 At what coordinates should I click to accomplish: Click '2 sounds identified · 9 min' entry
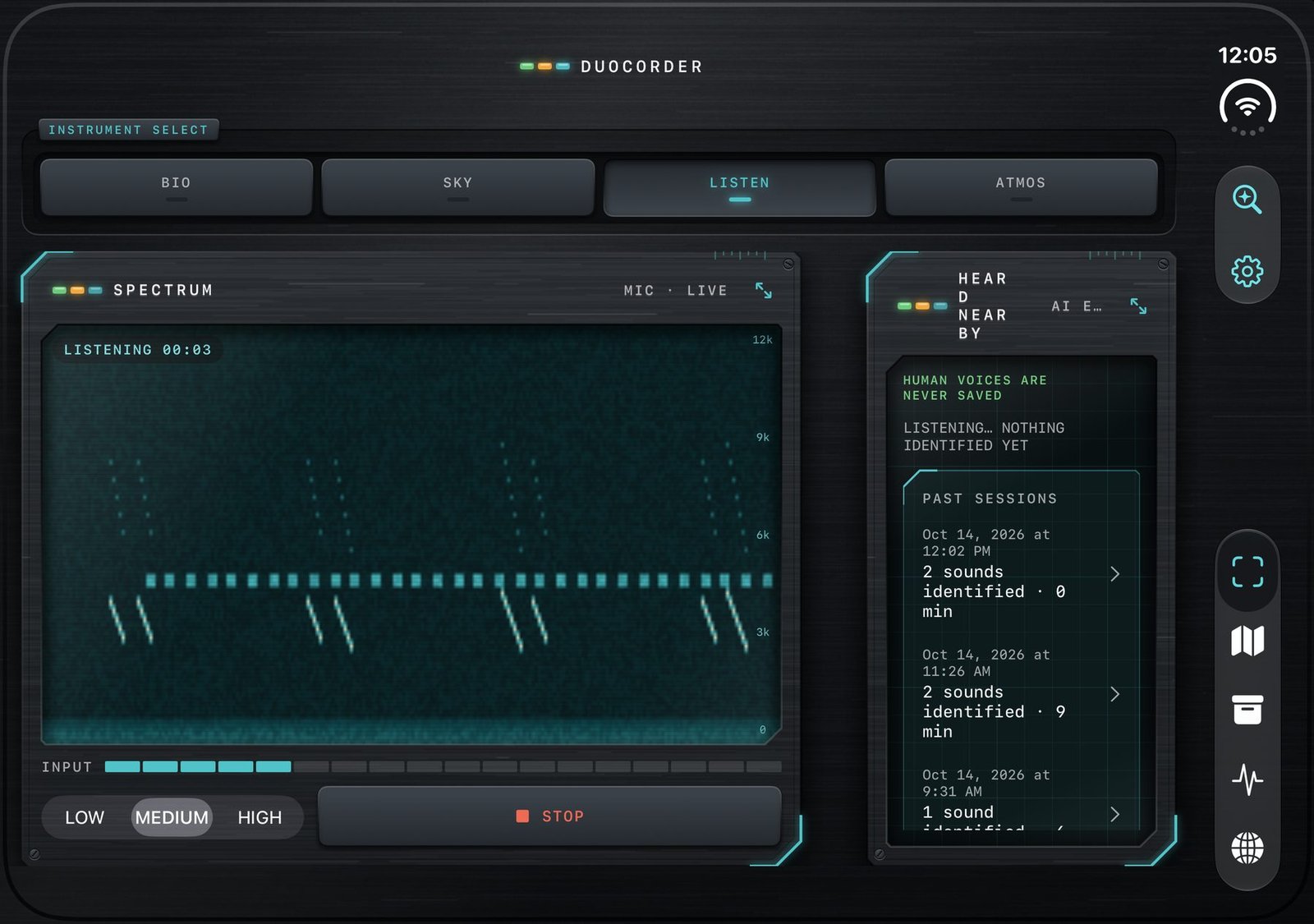994,711
